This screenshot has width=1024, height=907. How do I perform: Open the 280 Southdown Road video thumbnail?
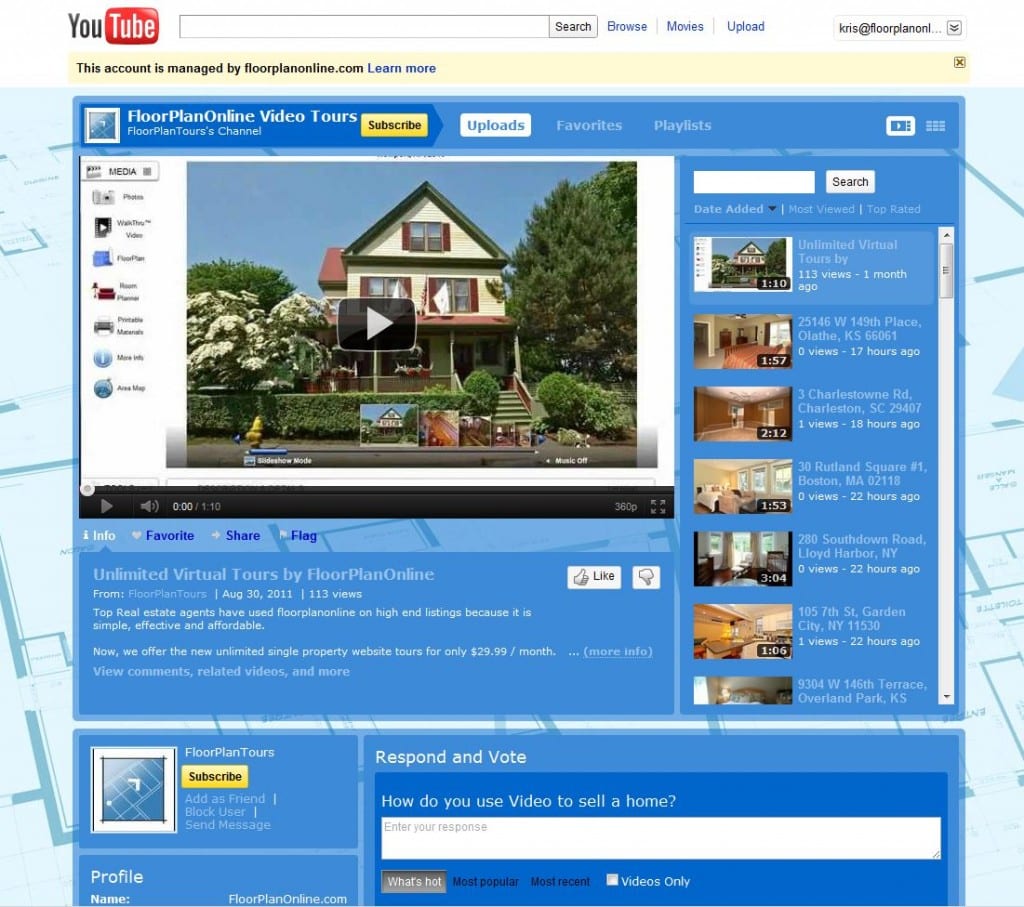(x=743, y=559)
